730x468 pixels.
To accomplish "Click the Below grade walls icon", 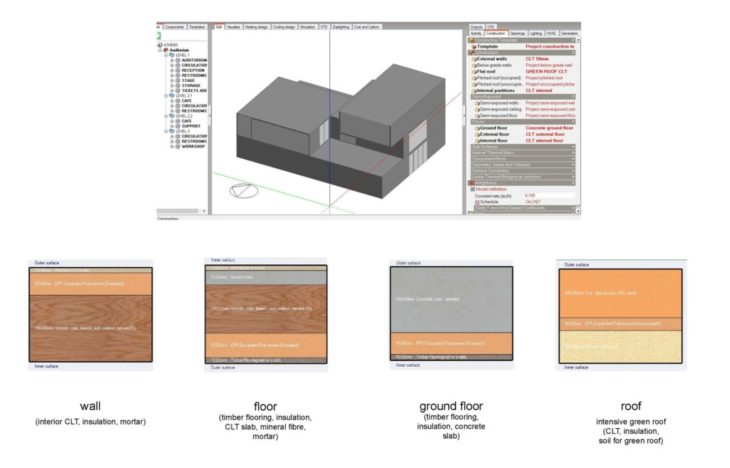I will coord(473,65).
